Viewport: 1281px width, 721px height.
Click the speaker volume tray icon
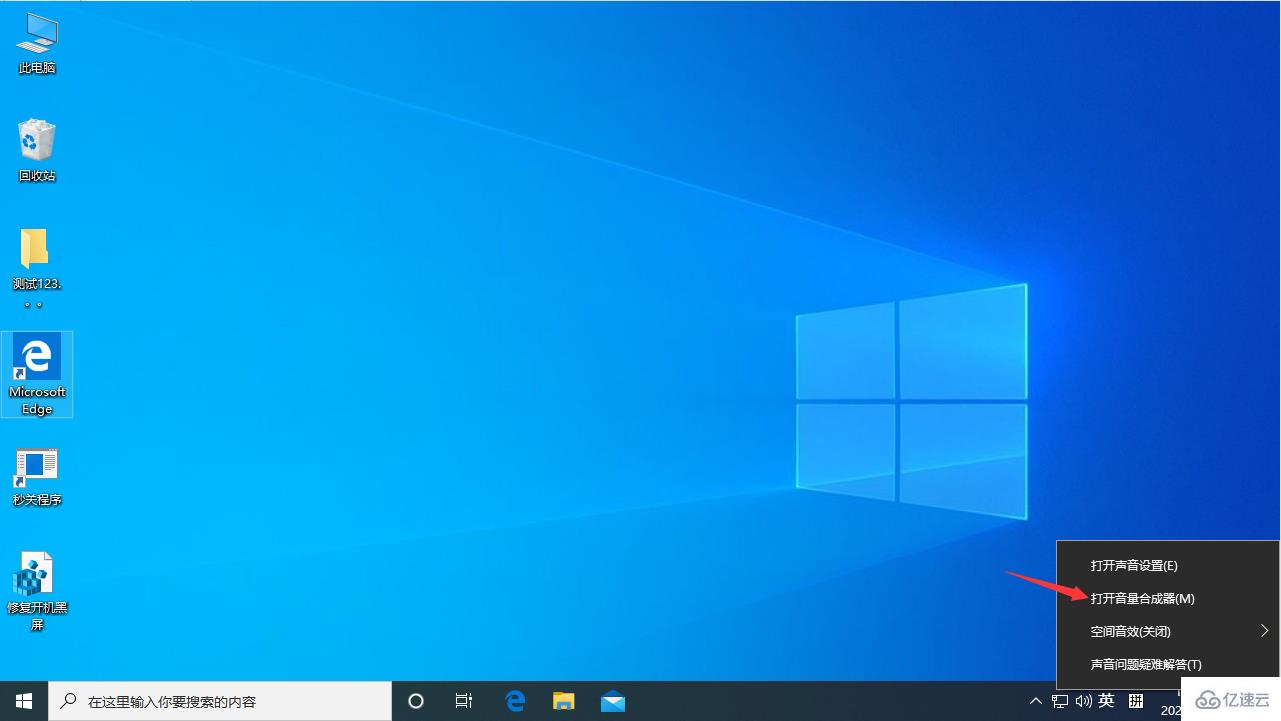[x=1083, y=701]
